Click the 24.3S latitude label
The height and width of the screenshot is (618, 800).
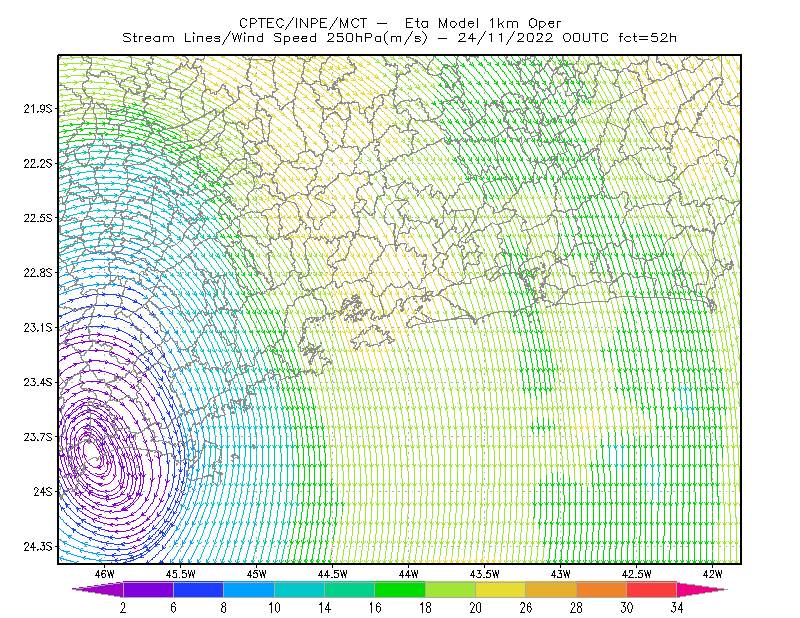[38, 547]
